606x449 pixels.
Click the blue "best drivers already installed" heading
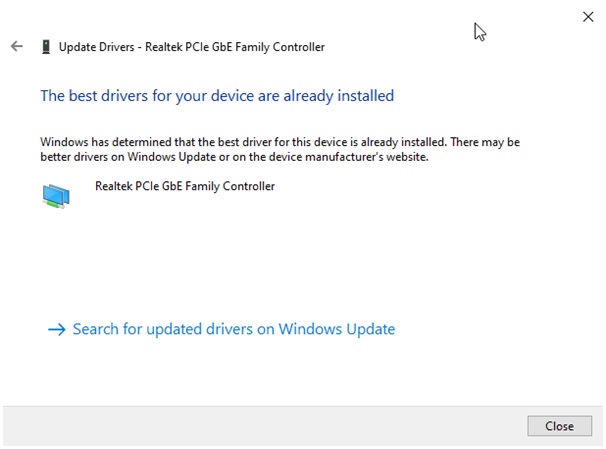click(x=217, y=96)
